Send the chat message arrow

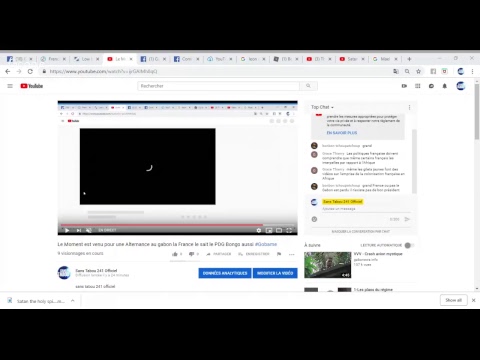click(x=407, y=219)
